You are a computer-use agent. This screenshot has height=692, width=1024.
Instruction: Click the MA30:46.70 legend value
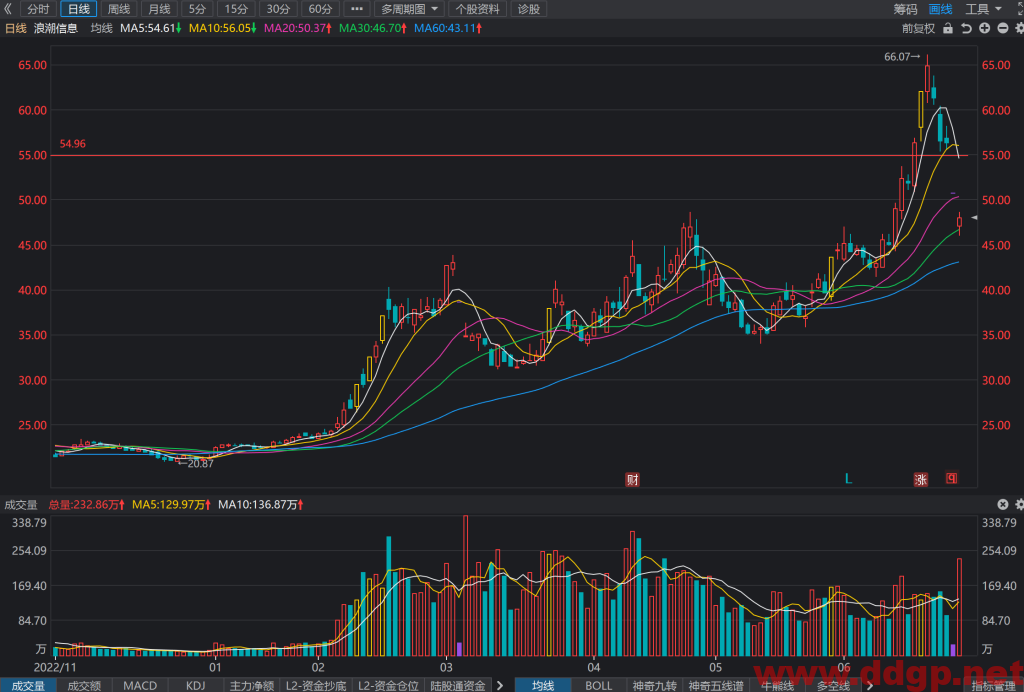(x=373, y=29)
